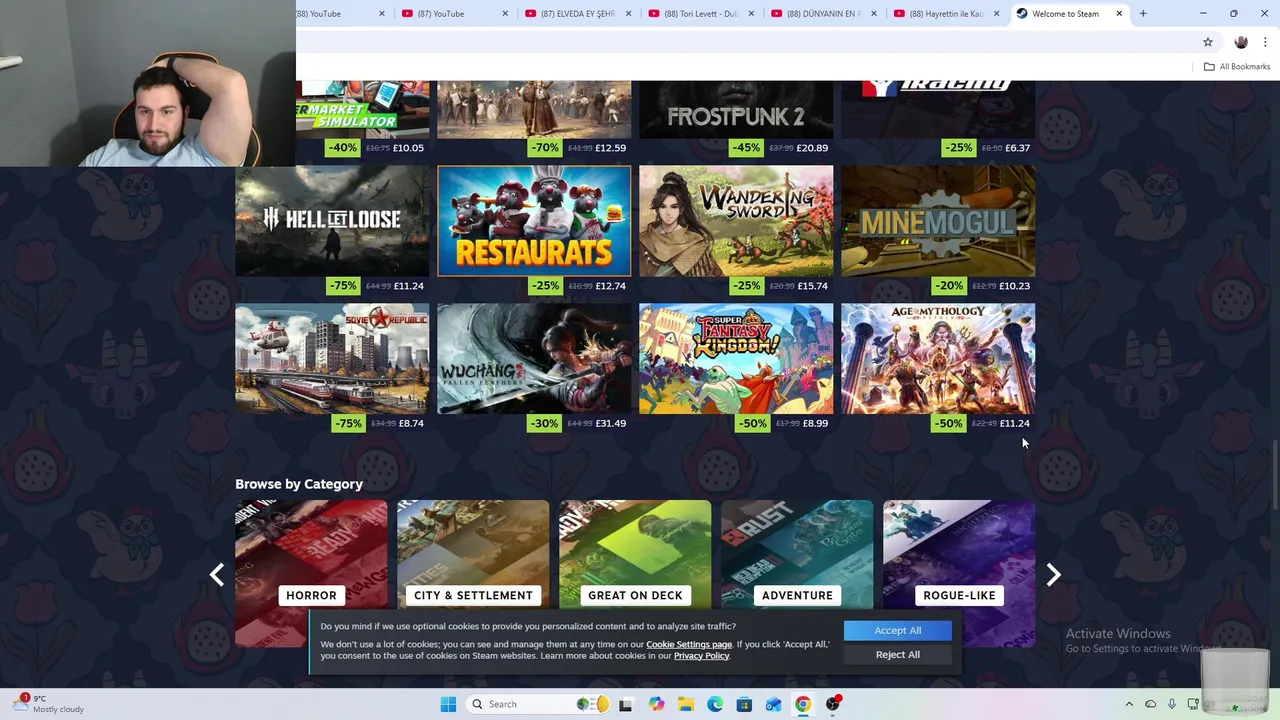The height and width of the screenshot is (720, 1280).
Task: Open the Restaurats game tile
Action: (x=534, y=221)
